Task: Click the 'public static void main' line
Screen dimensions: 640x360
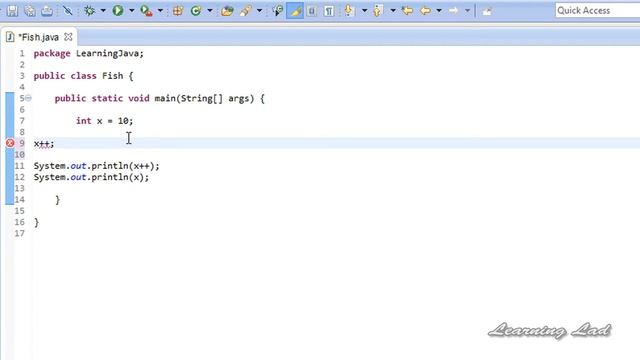Action: [160, 98]
